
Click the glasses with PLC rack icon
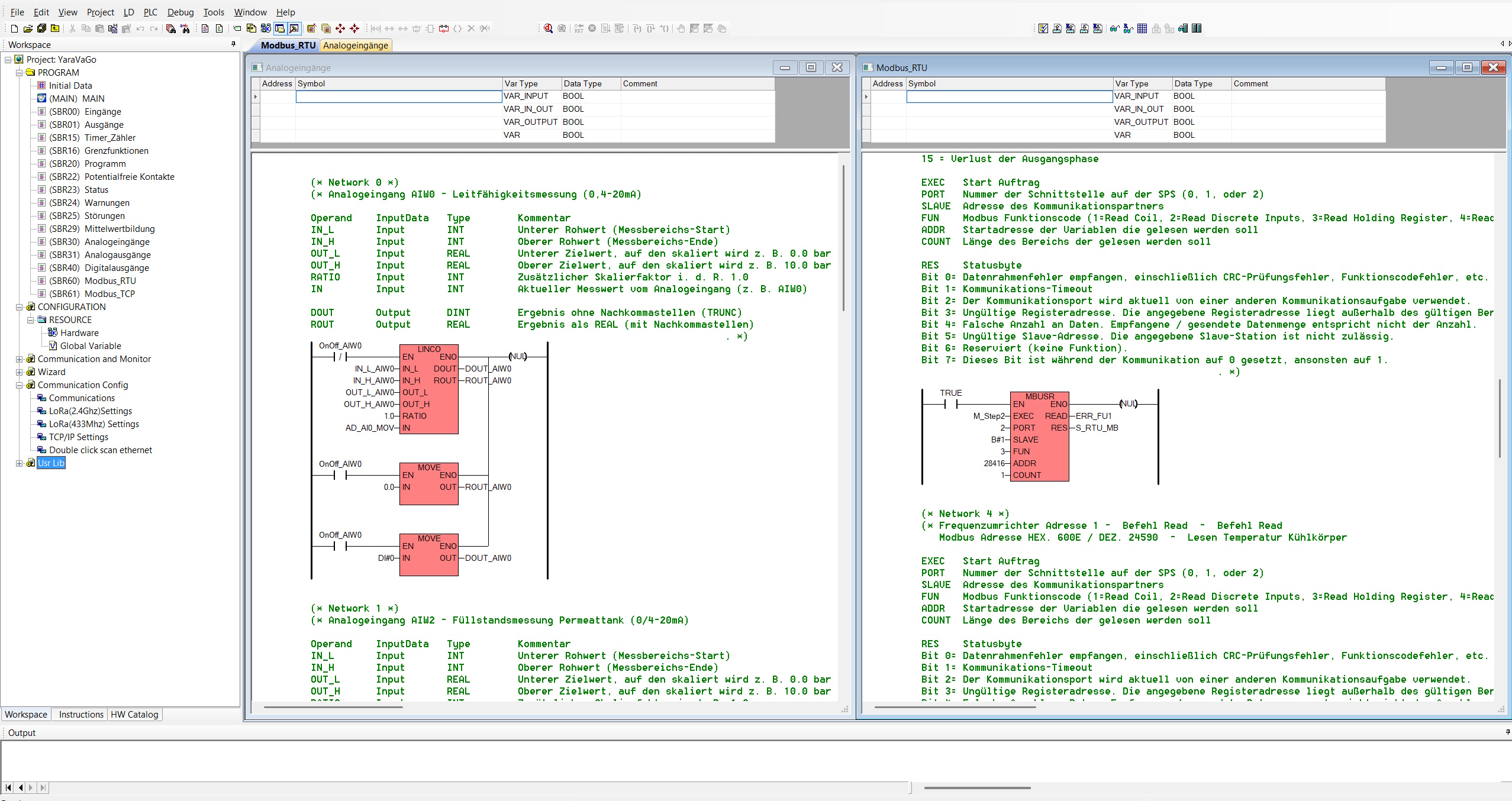coord(1183,28)
